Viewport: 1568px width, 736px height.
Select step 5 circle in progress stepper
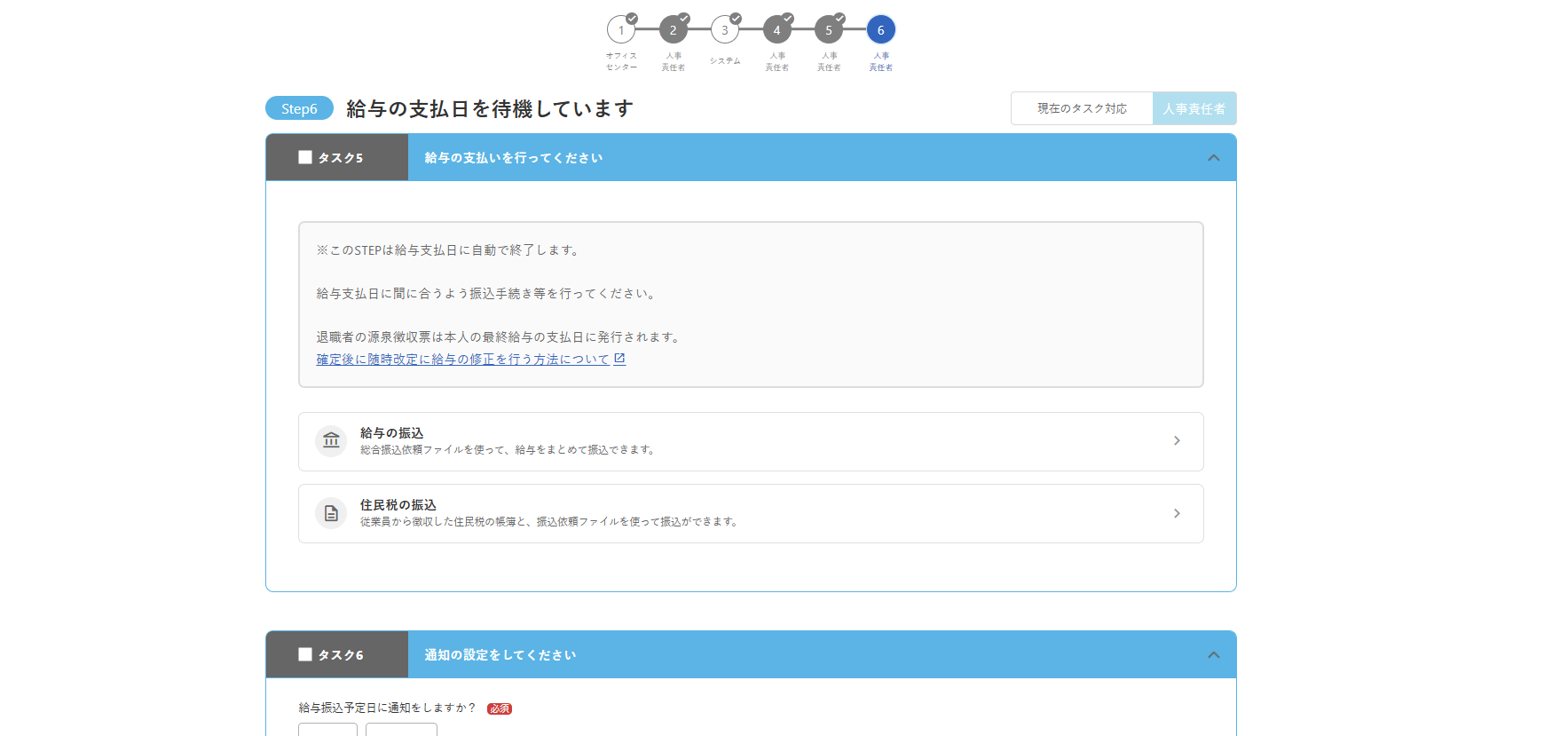click(x=829, y=30)
